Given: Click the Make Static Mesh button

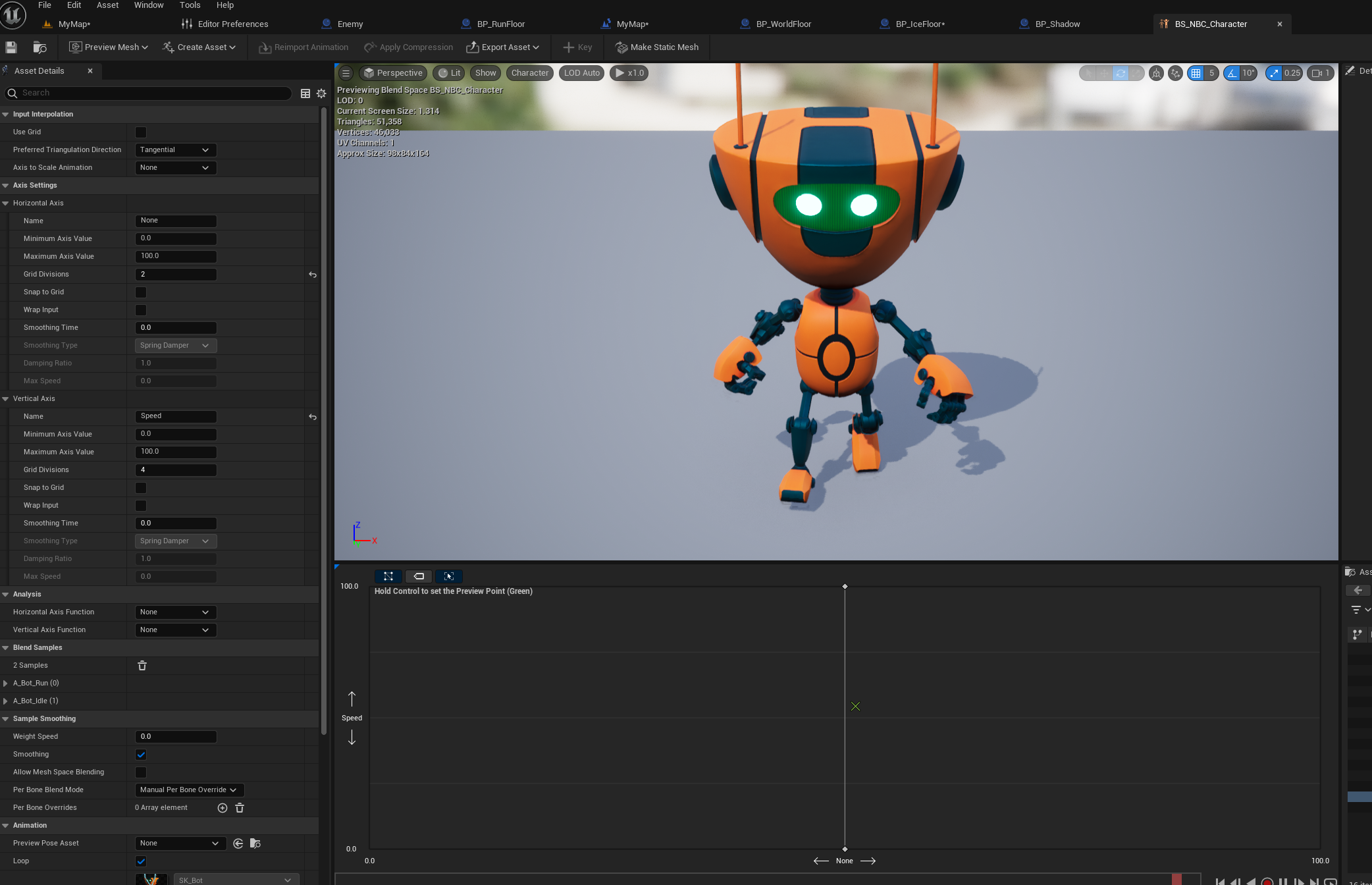Looking at the screenshot, I should pos(656,47).
